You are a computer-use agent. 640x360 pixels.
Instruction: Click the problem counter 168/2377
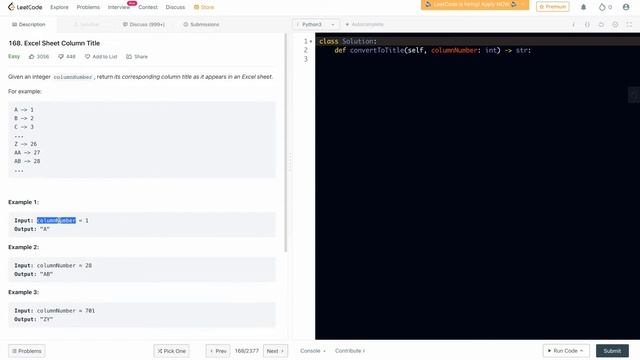click(x=247, y=351)
